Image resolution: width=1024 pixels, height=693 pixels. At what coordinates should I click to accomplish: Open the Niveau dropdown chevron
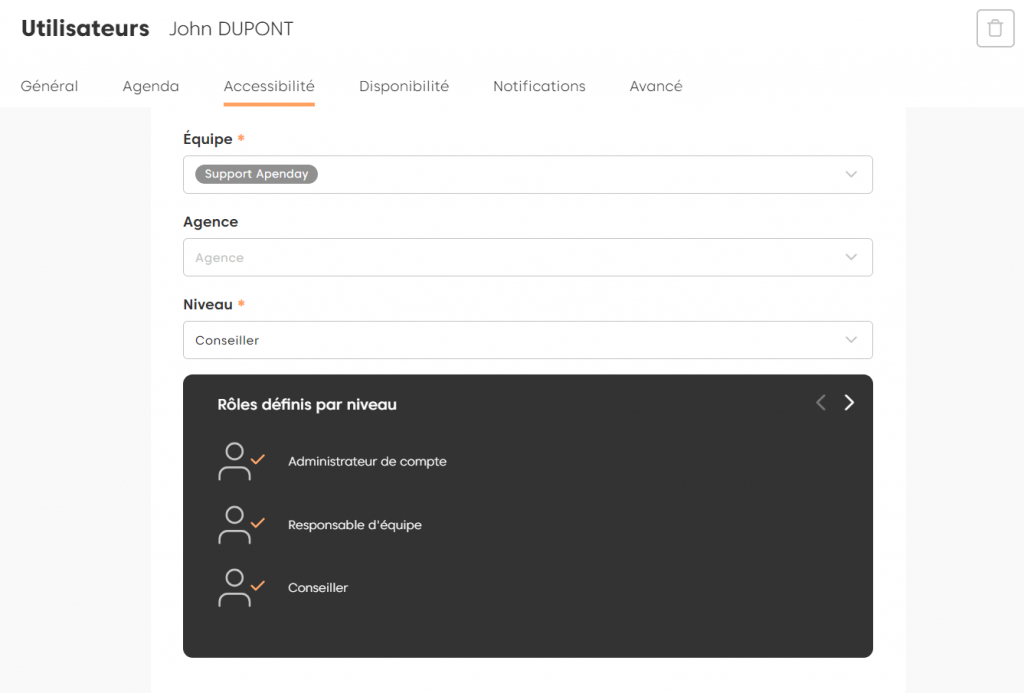(851, 340)
